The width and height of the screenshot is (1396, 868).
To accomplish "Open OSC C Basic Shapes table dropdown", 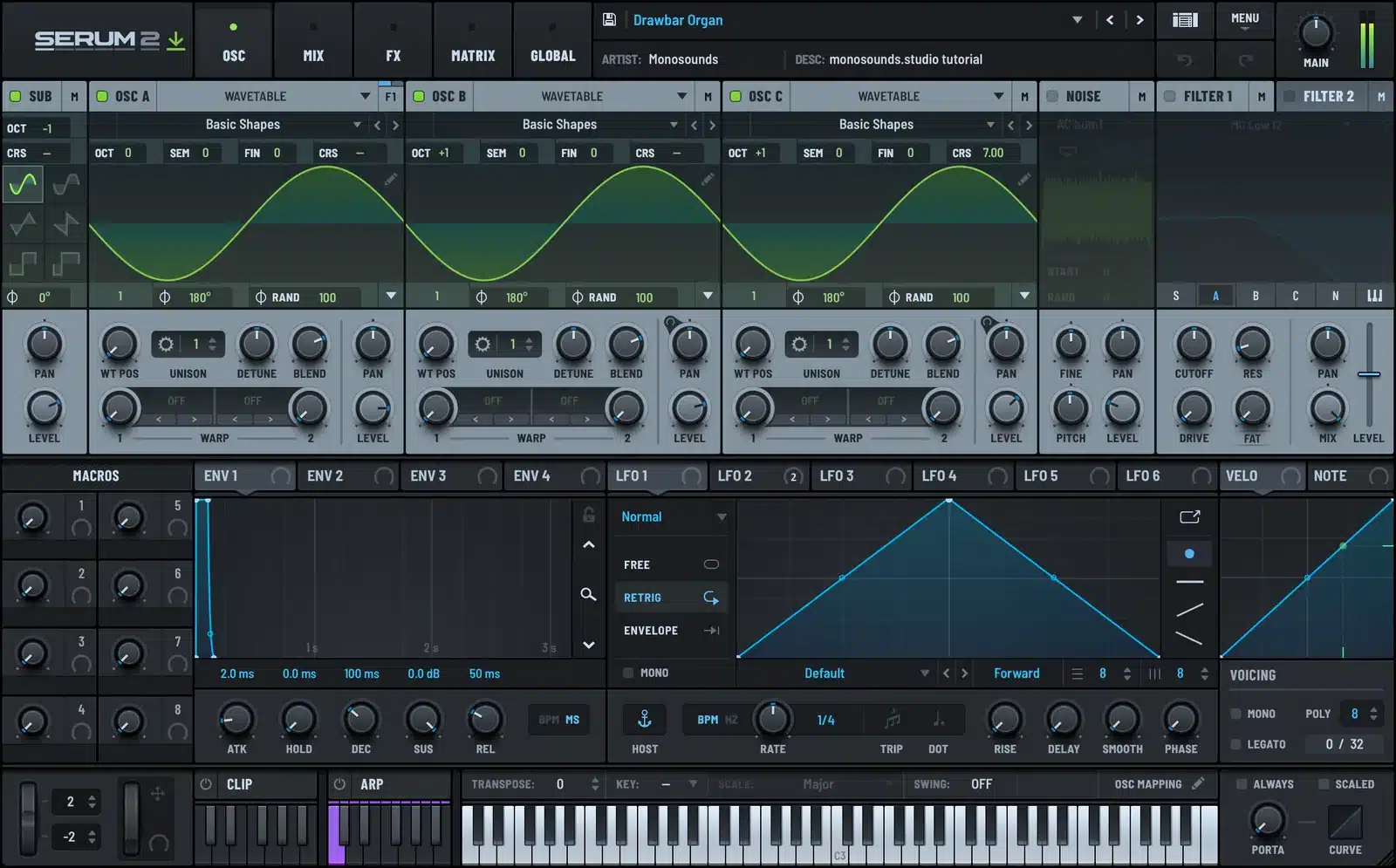I will pyautogui.click(x=990, y=125).
